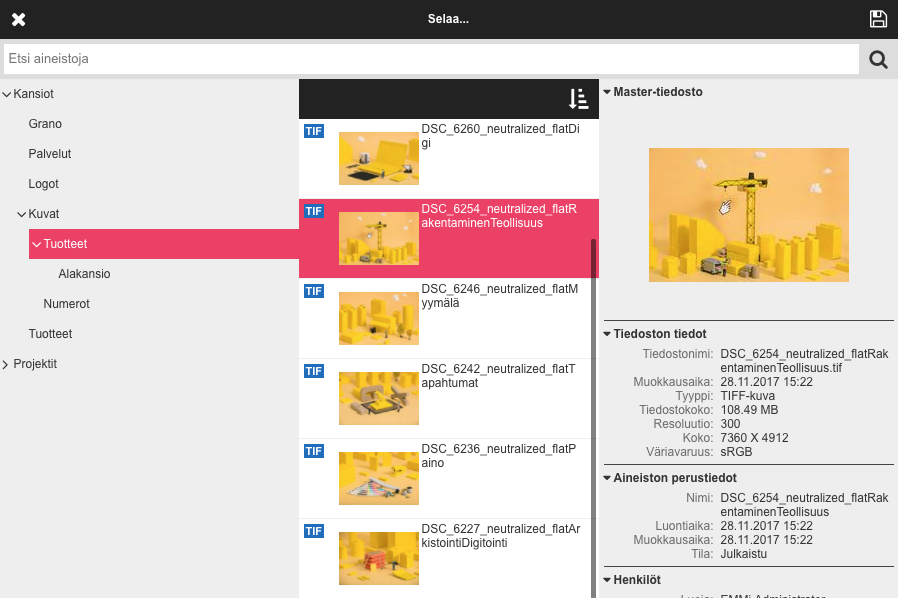The height and width of the screenshot is (598, 898).
Task: Click file name DSC_6246_neutralized_flatMyymälä
Action: [500, 296]
